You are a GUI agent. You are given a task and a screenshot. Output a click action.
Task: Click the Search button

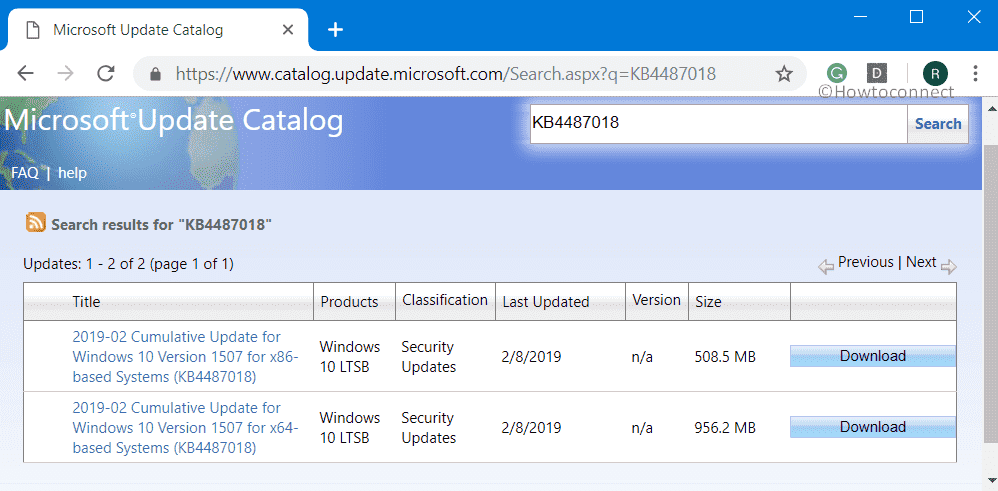pyautogui.click(x=938, y=124)
